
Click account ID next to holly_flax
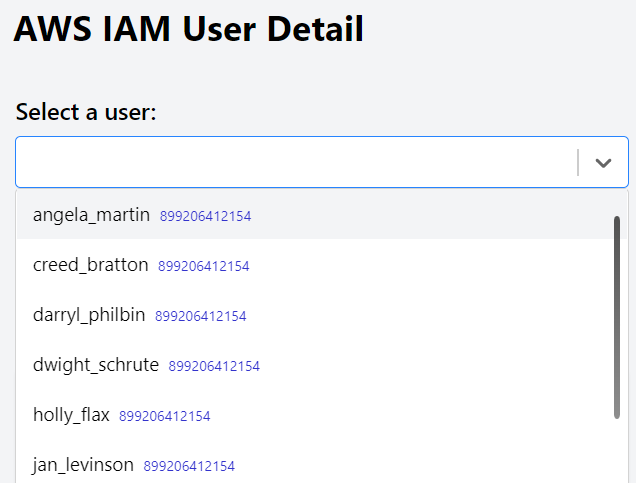(x=165, y=416)
